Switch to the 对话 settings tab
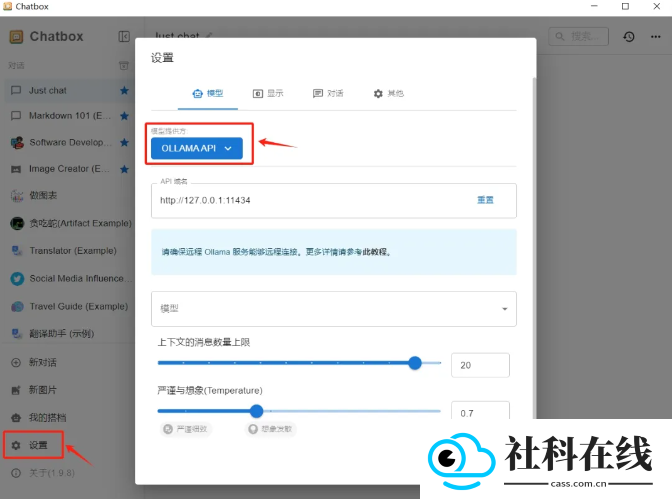Viewport: 672px width, 499px height. [328, 93]
